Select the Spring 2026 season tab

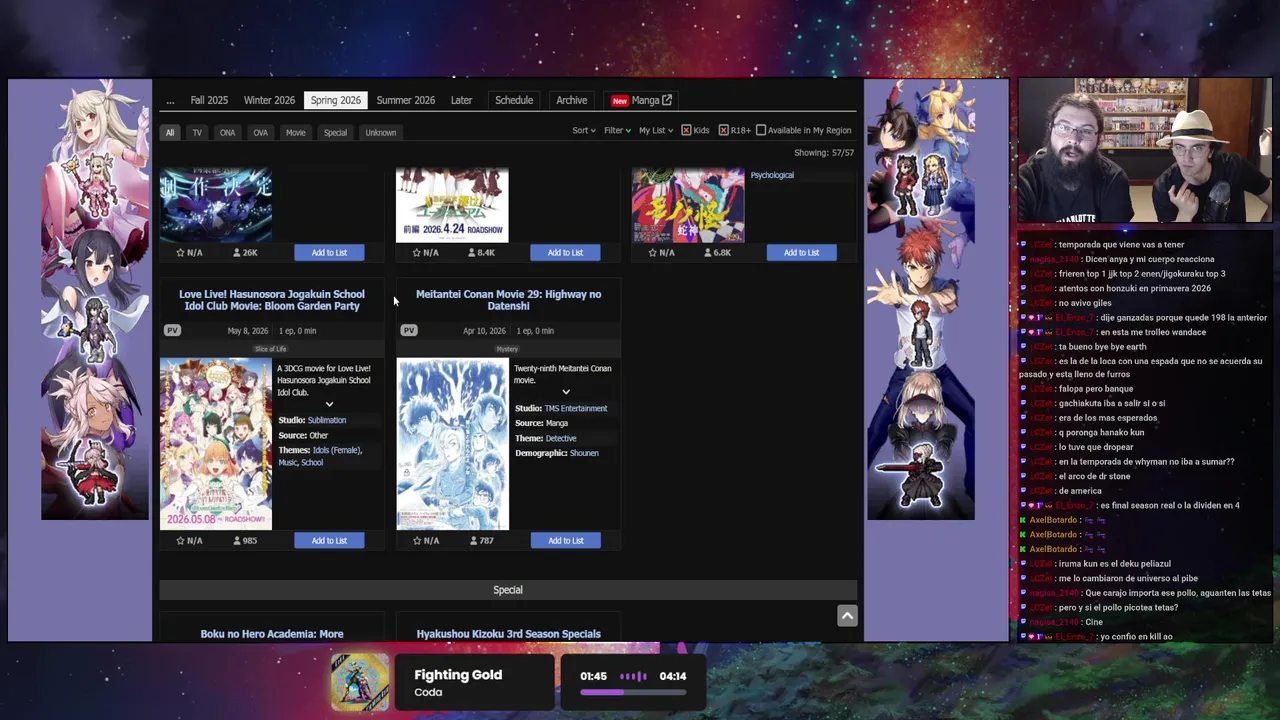pyautogui.click(x=336, y=100)
